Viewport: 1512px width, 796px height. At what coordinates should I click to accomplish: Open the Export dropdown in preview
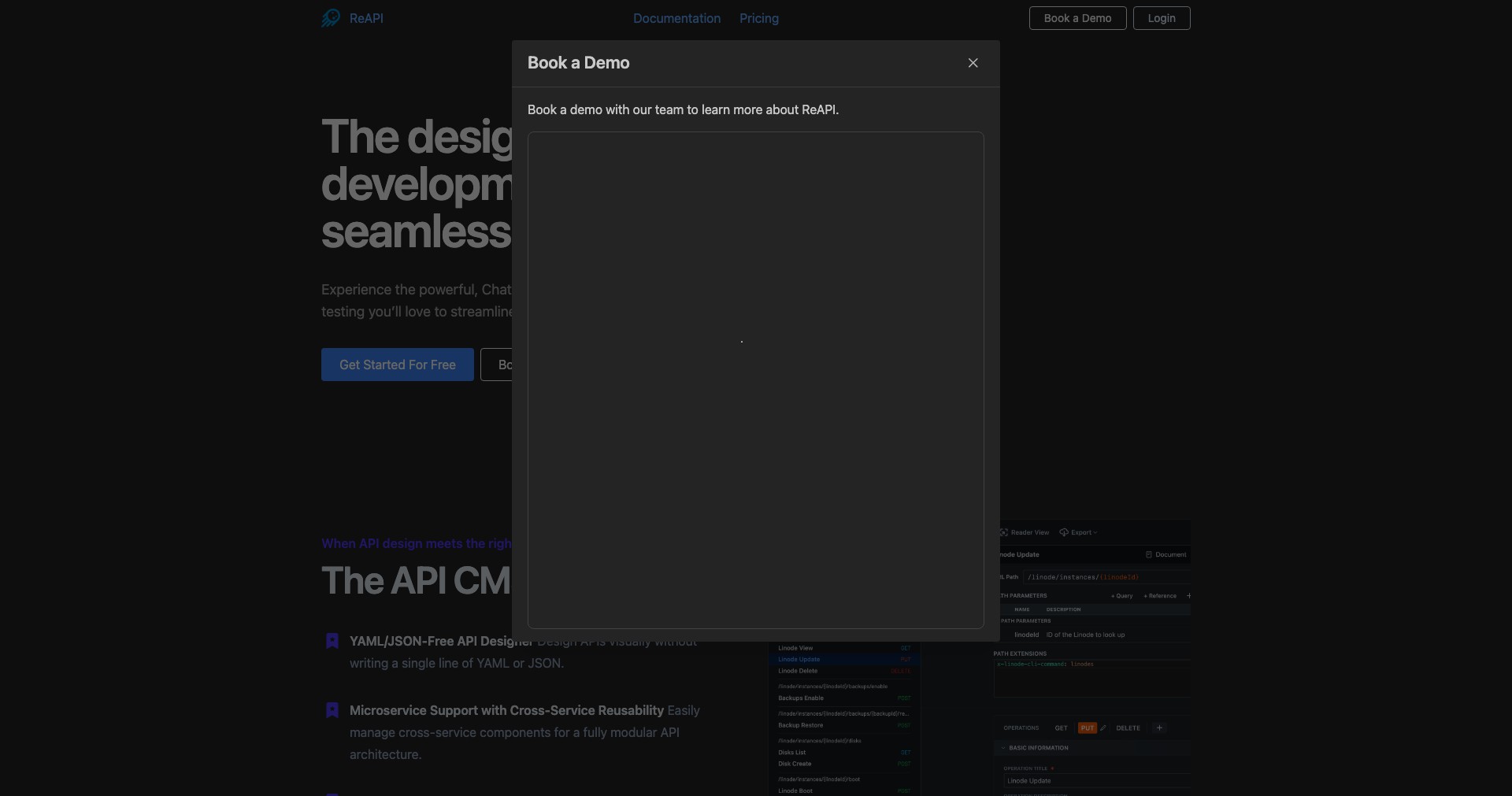click(1078, 532)
